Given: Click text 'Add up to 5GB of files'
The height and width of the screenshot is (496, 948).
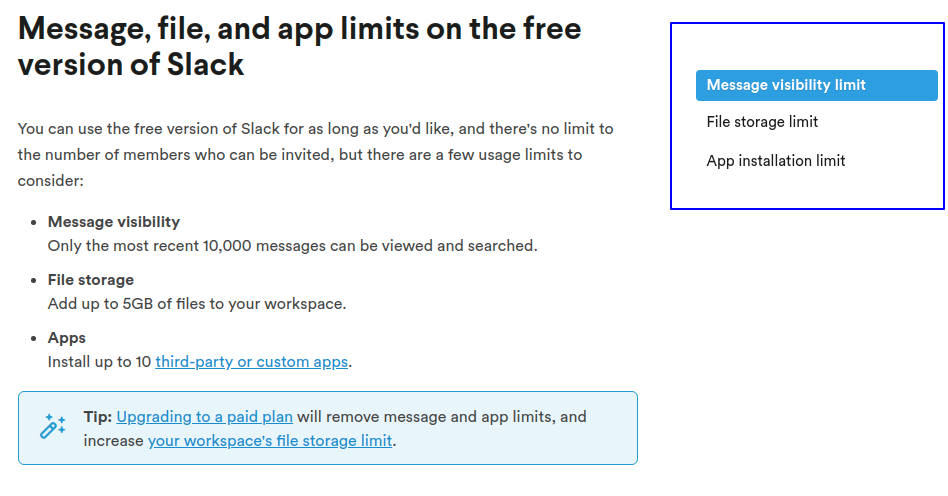Looking at the screenshot, I should click(x=126, y=304).
